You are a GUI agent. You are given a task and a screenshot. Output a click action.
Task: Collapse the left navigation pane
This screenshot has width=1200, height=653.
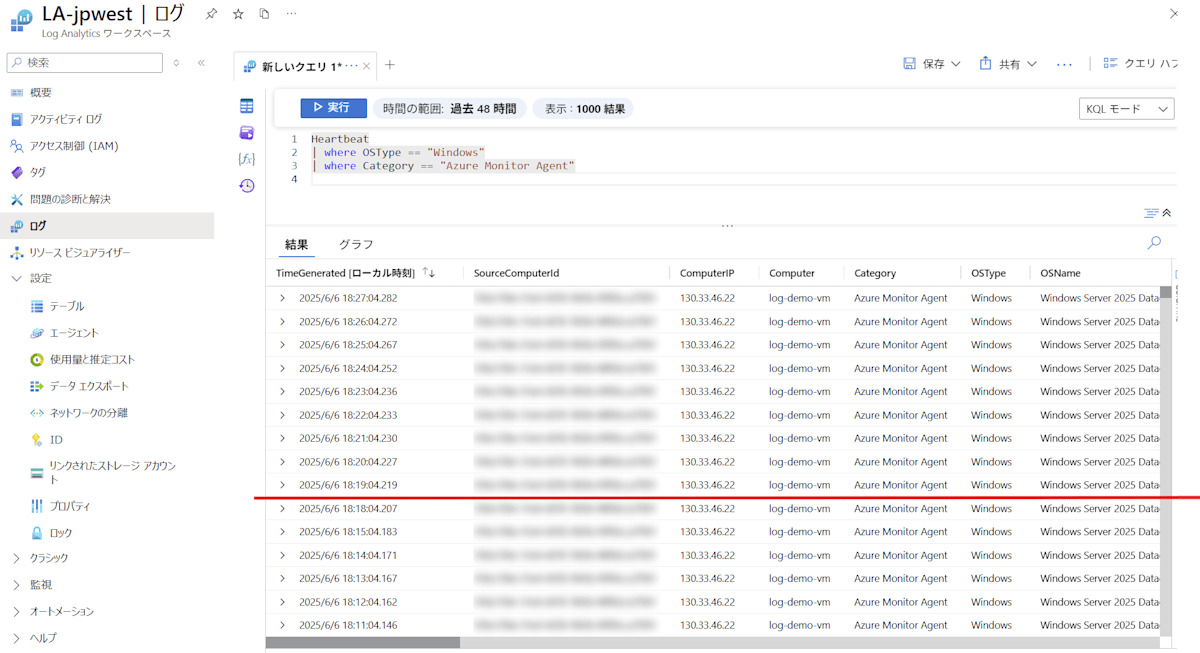tap(201, 62)
